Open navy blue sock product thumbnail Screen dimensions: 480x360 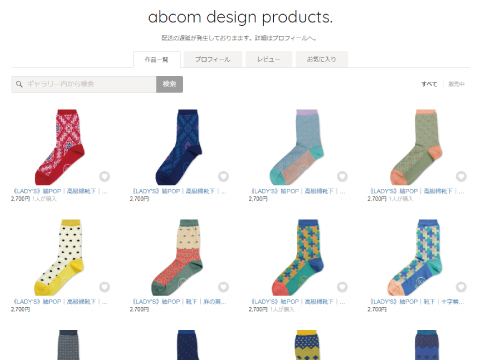(x=179, y=147)
